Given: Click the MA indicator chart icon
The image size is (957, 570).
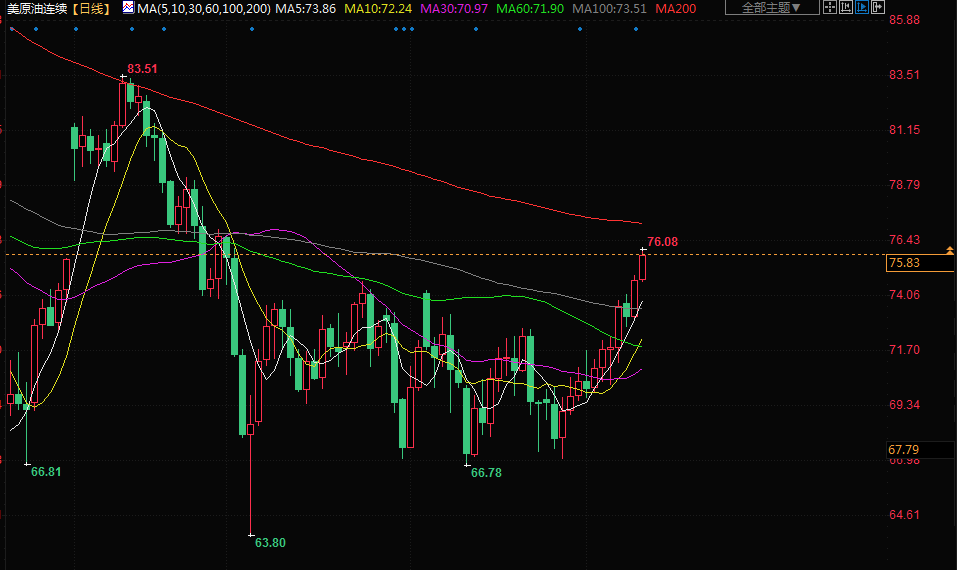Looking at the screenshot, I should [128, 7].
